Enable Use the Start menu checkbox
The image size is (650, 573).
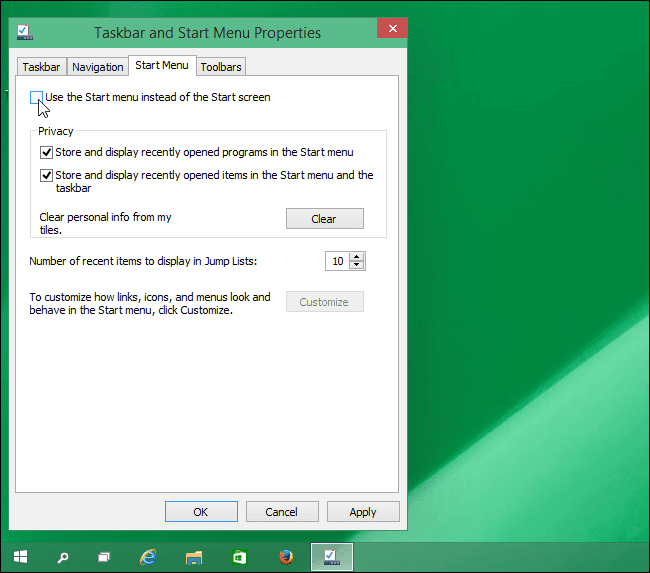point(36,97)
